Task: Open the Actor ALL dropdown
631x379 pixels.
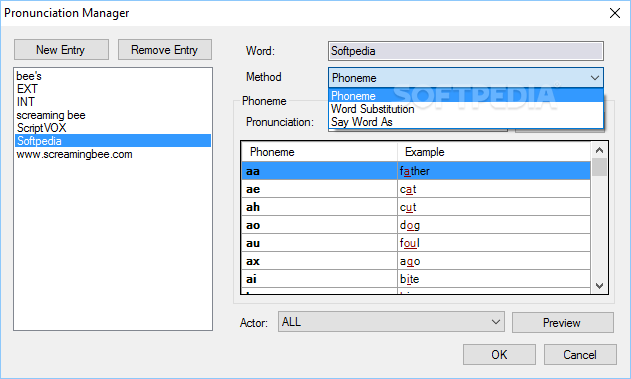Action: coord(391,322)
